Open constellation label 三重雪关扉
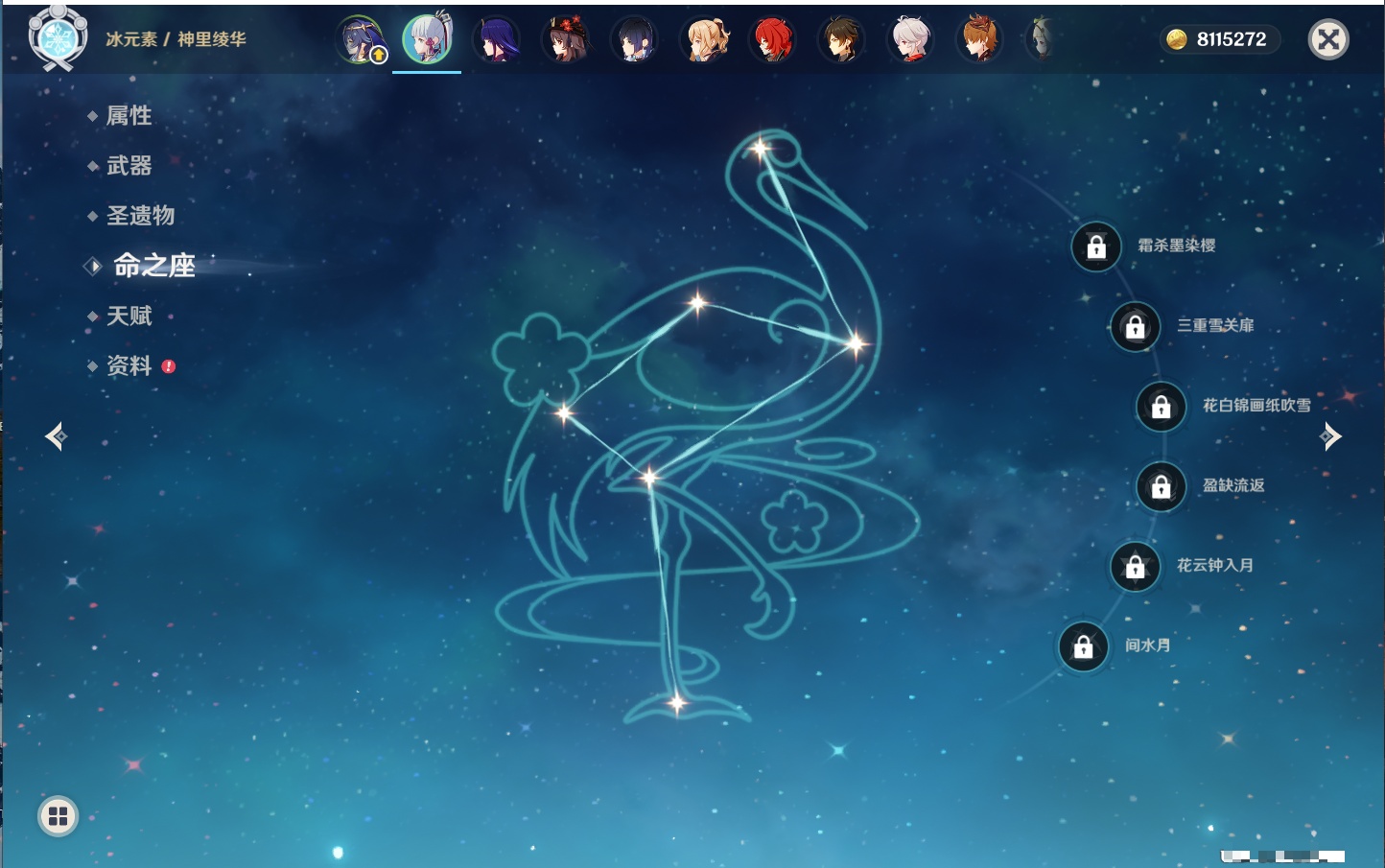This screenshot has width=1385, height=868. [x=1215, y=325]
